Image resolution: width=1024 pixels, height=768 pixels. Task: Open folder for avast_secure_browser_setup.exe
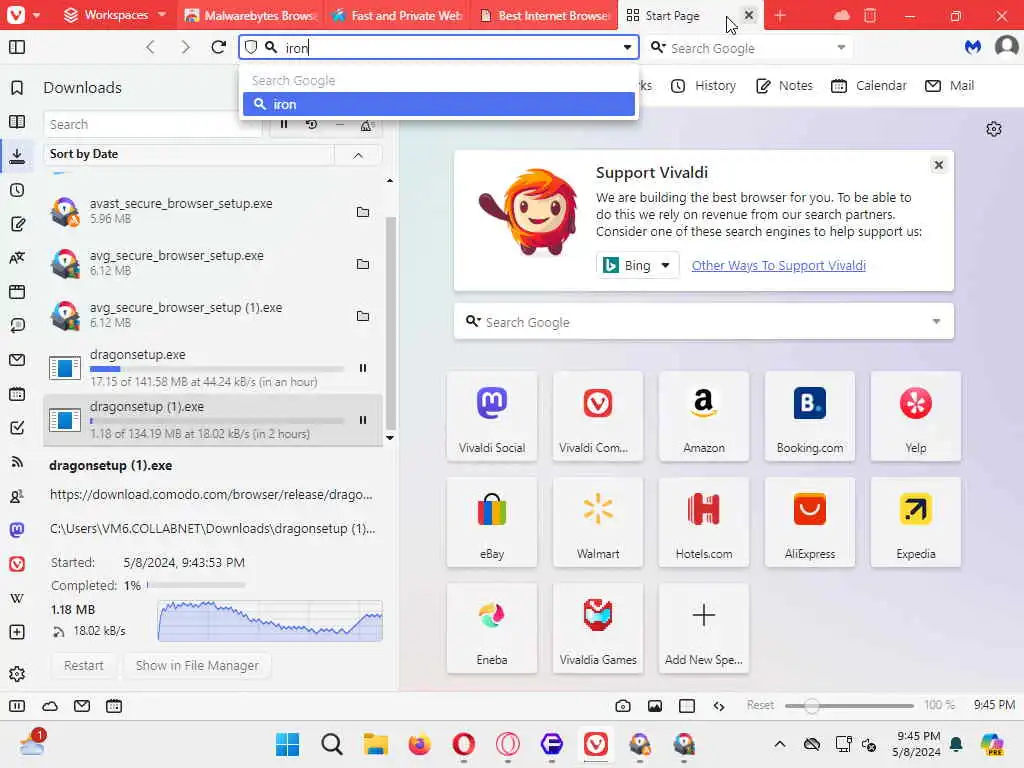coord(363,212)
